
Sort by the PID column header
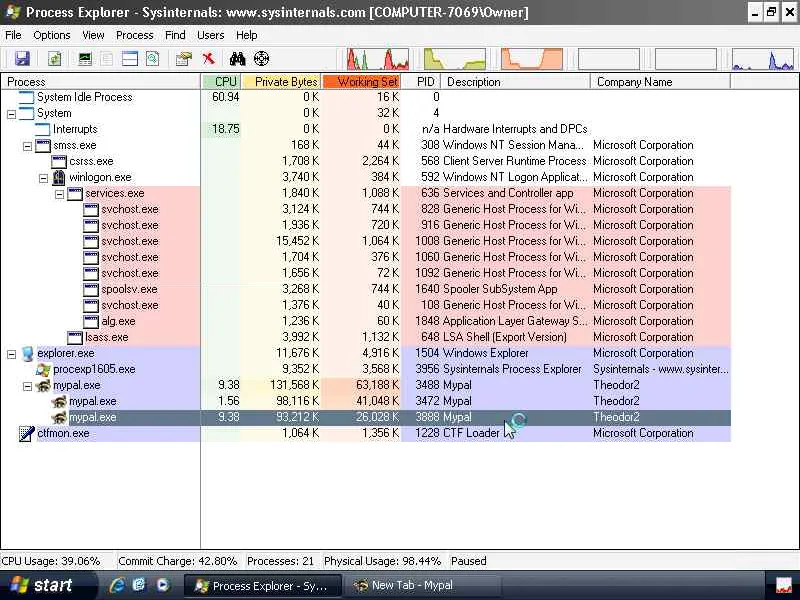[421, 82]
